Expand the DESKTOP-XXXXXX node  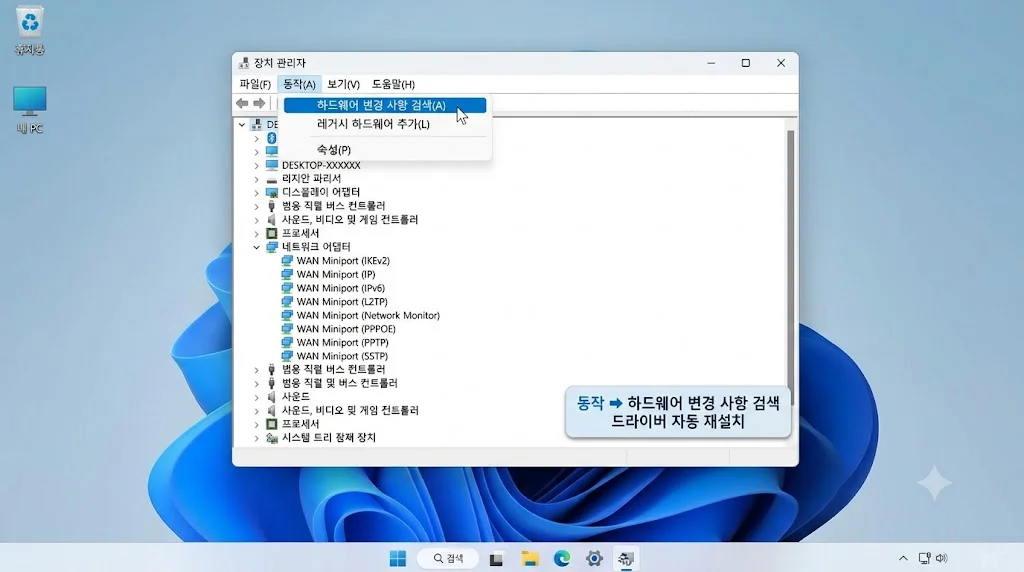[257, 166]
